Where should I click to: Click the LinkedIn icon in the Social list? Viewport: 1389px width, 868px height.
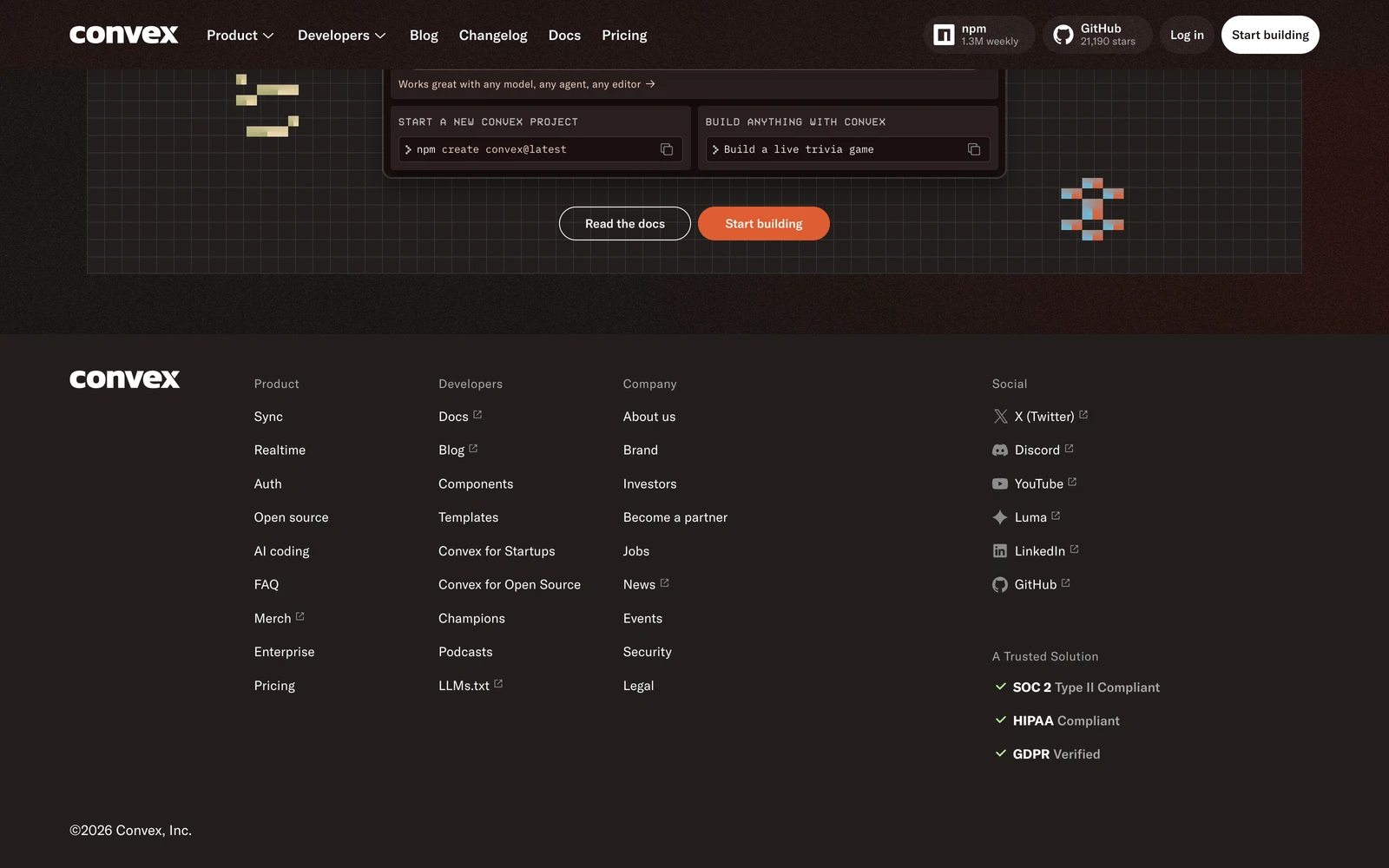[x=1000, y=551]
